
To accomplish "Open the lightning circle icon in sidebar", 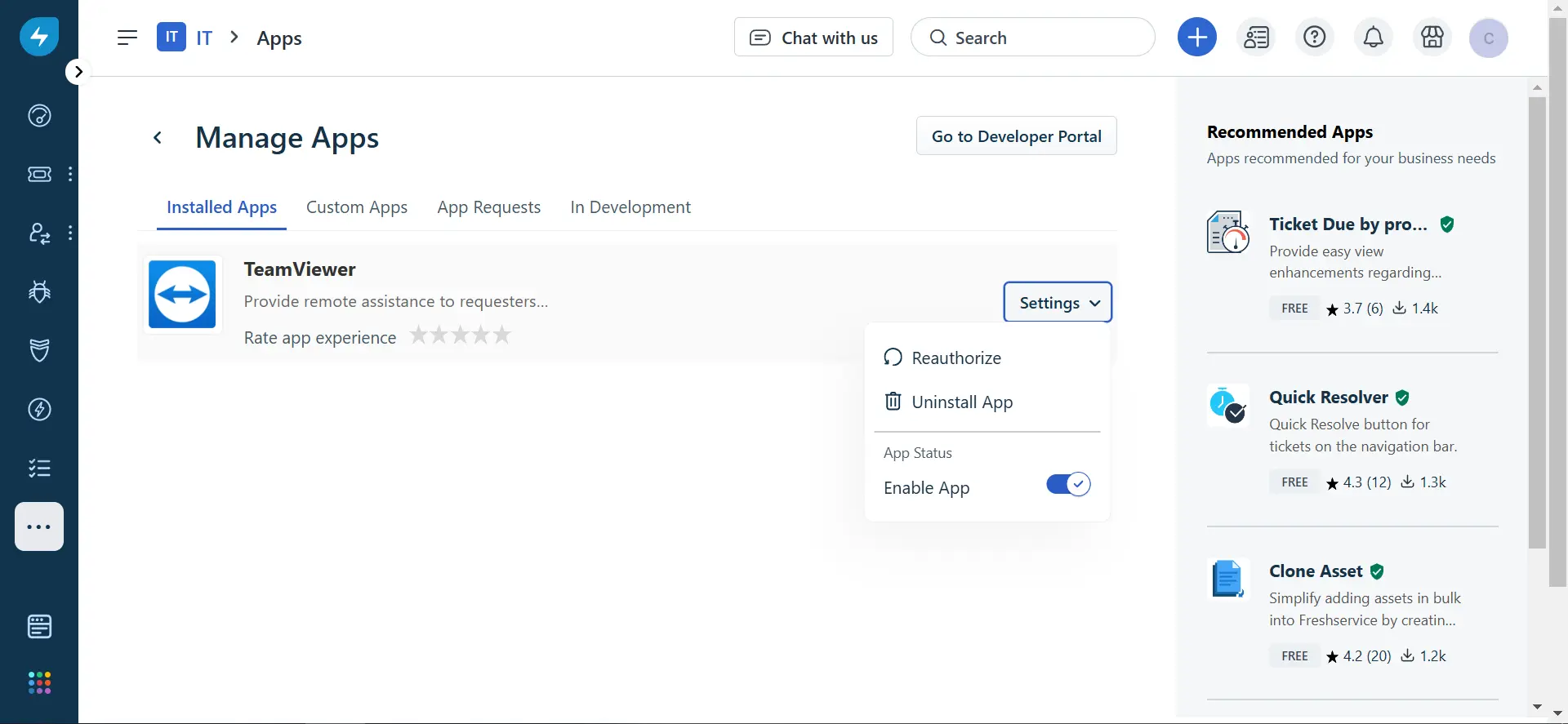I will 39,409.
